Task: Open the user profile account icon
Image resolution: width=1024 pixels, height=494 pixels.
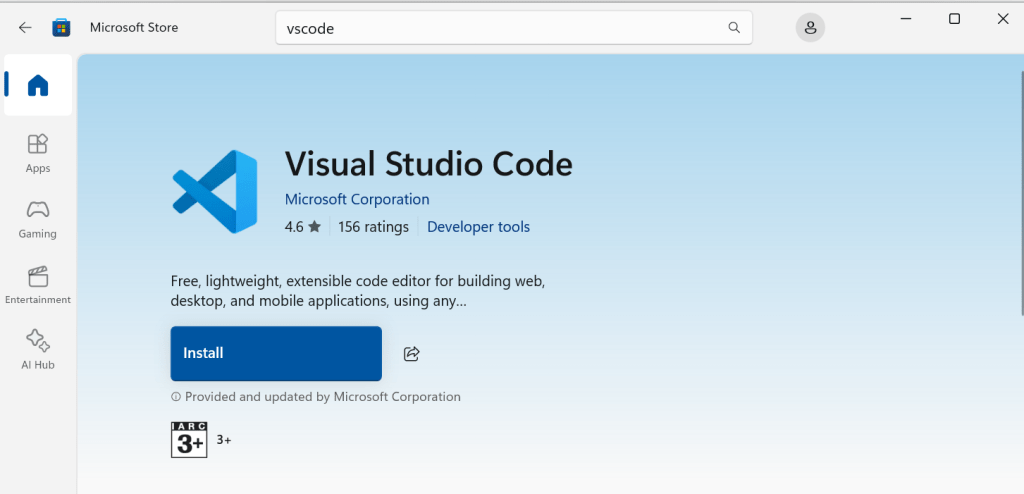Action: coord(810,28)
